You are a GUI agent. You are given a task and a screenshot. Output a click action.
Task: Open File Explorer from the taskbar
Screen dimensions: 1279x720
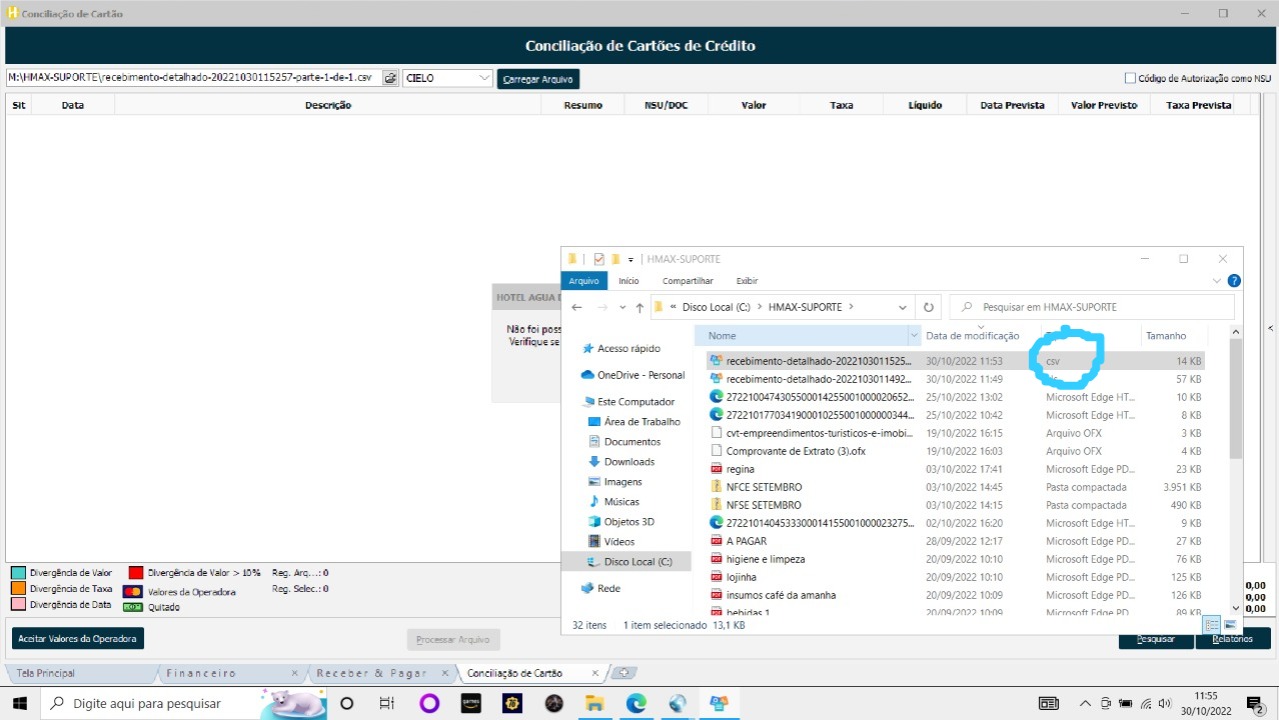point(594,703)
